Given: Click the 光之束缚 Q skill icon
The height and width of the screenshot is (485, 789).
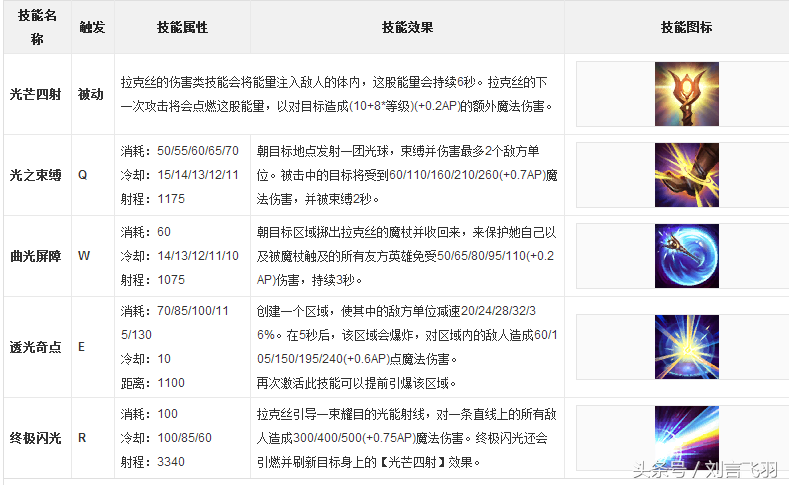Looking at the screenshot, I should point(686,175).
